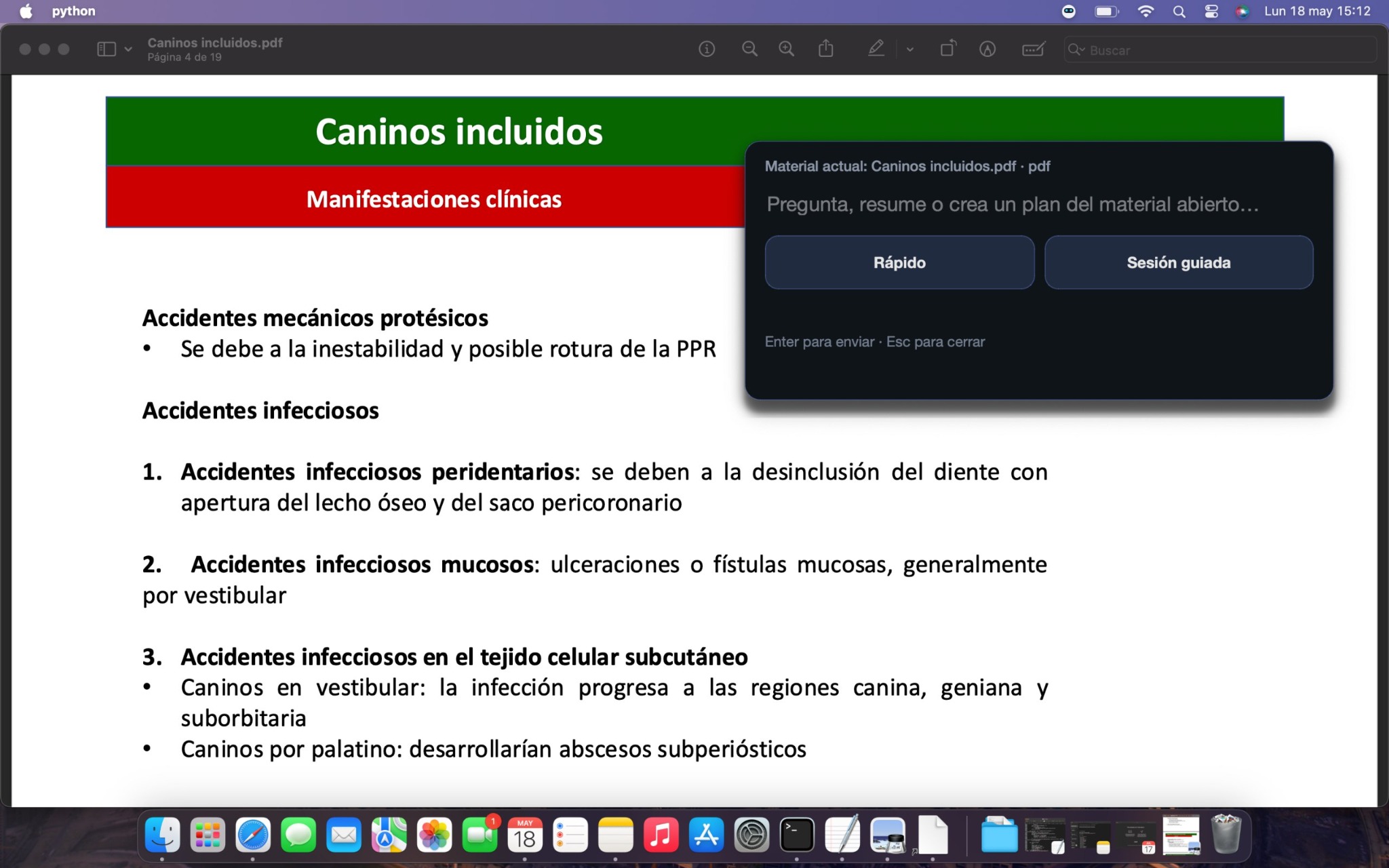Show the Markup toolbar
This screenshot has width=1389, height=868.
click(x=987, y=49)
